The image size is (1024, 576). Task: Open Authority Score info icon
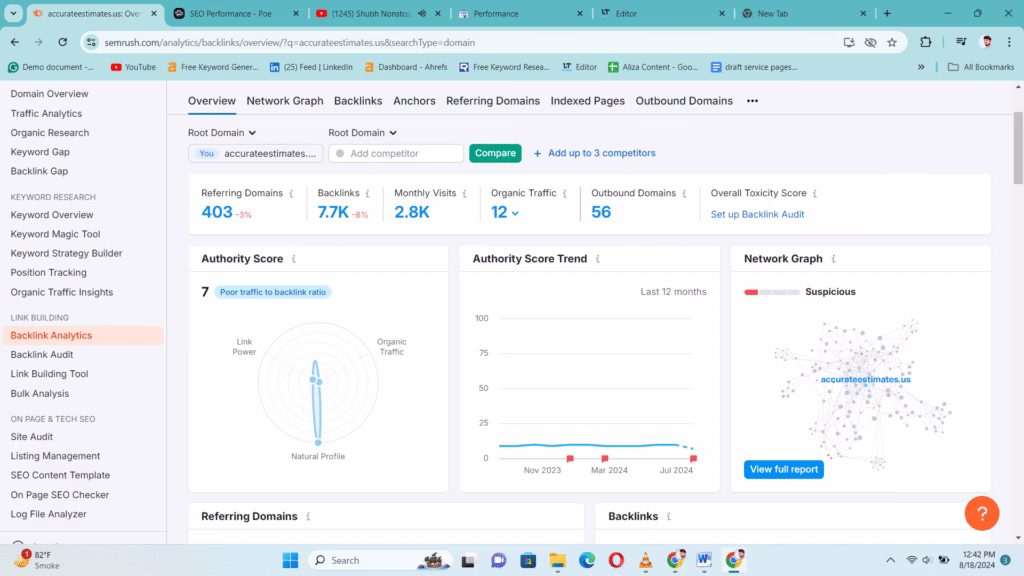[294, 259]
